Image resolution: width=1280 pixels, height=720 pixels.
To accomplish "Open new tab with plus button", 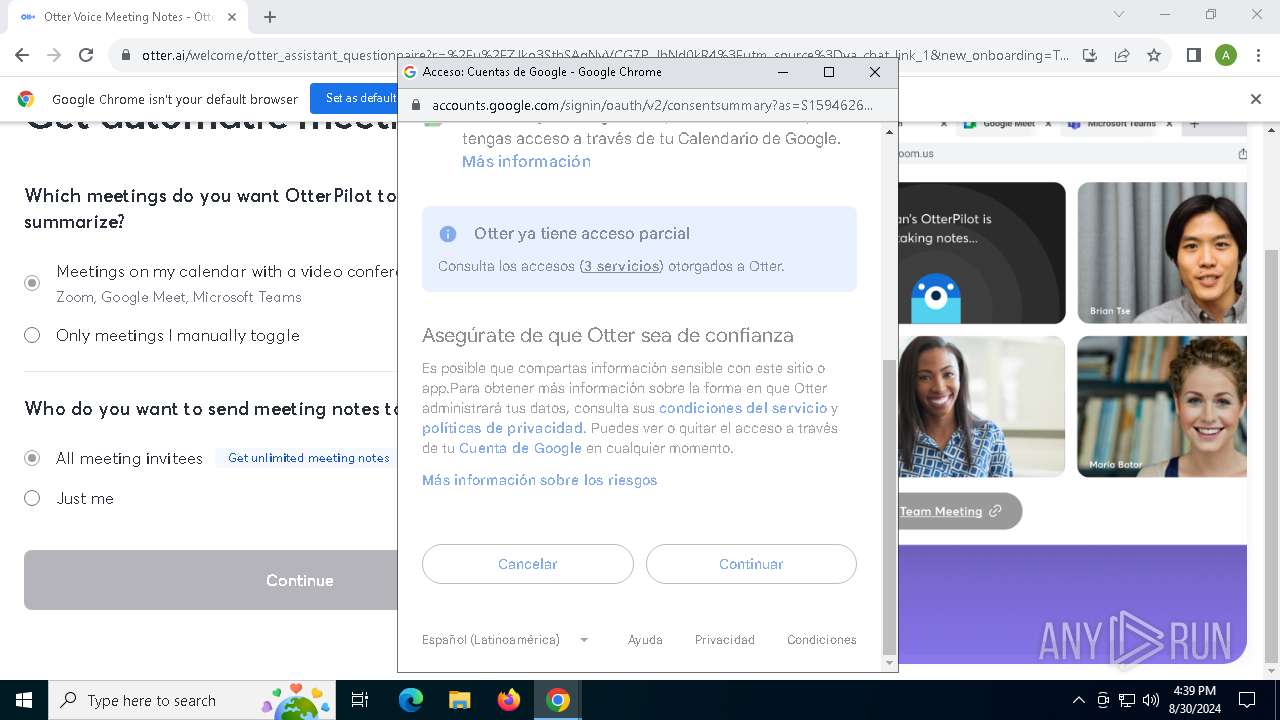I will [270, 17].
